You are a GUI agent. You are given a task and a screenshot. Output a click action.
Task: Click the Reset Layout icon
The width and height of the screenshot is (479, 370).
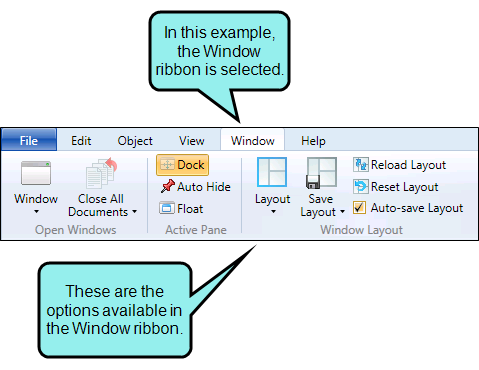(x=360, y=187)
